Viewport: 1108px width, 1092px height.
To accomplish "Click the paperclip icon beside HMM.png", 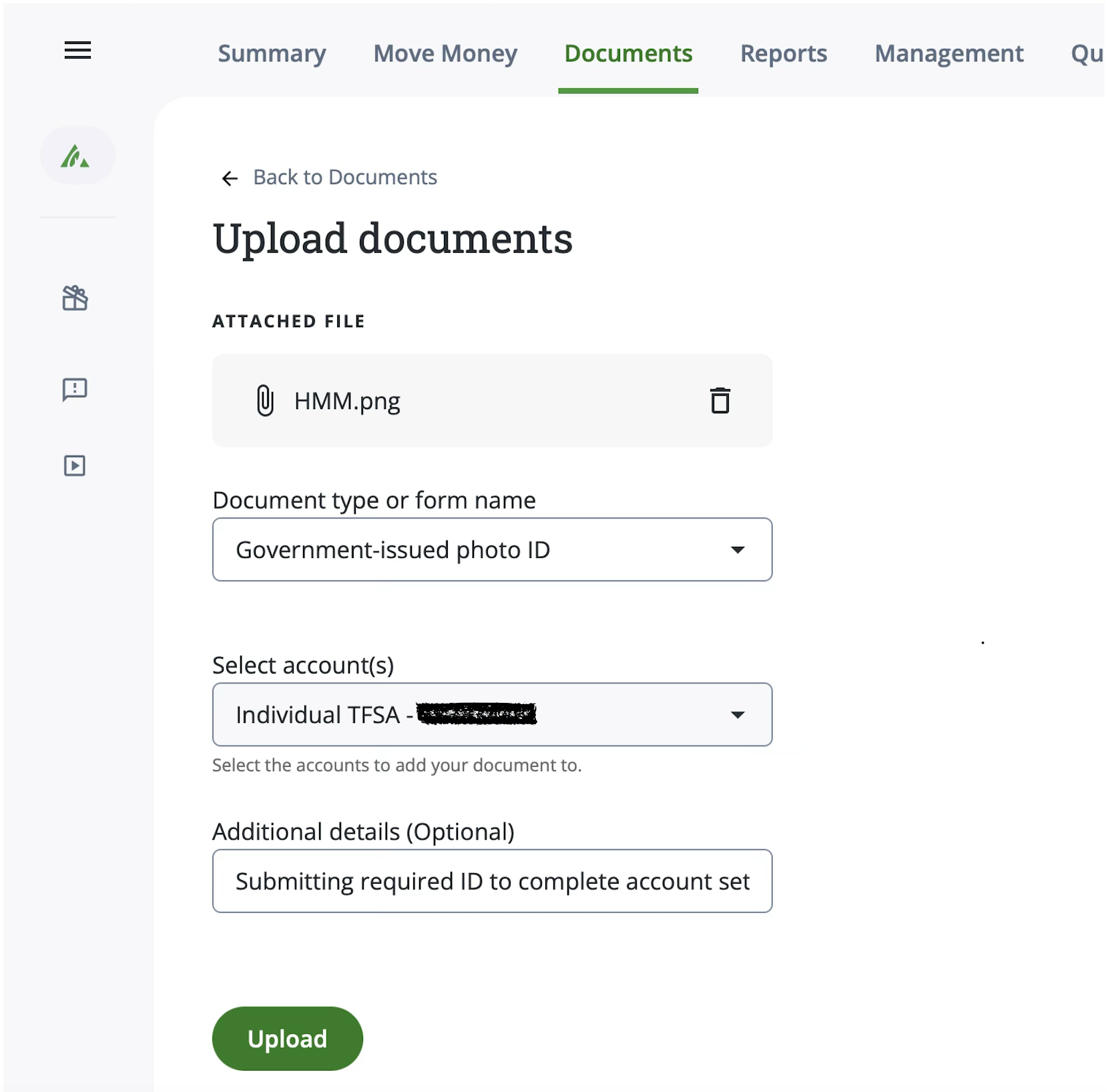I will pos(265,400).
